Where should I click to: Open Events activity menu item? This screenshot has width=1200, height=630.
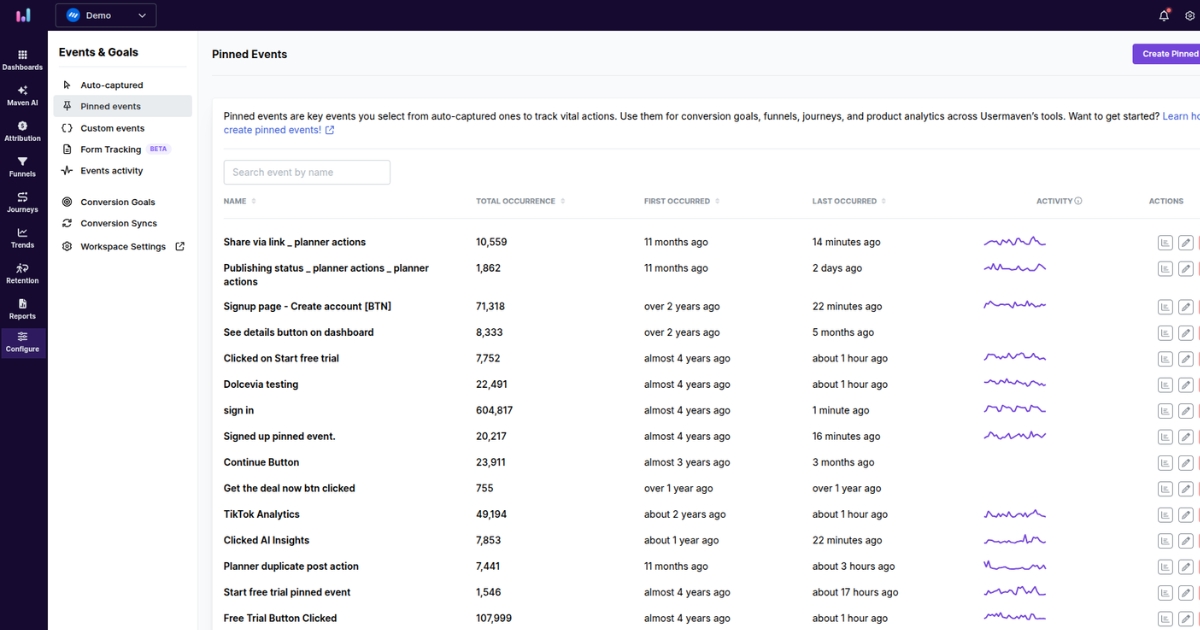122,171
